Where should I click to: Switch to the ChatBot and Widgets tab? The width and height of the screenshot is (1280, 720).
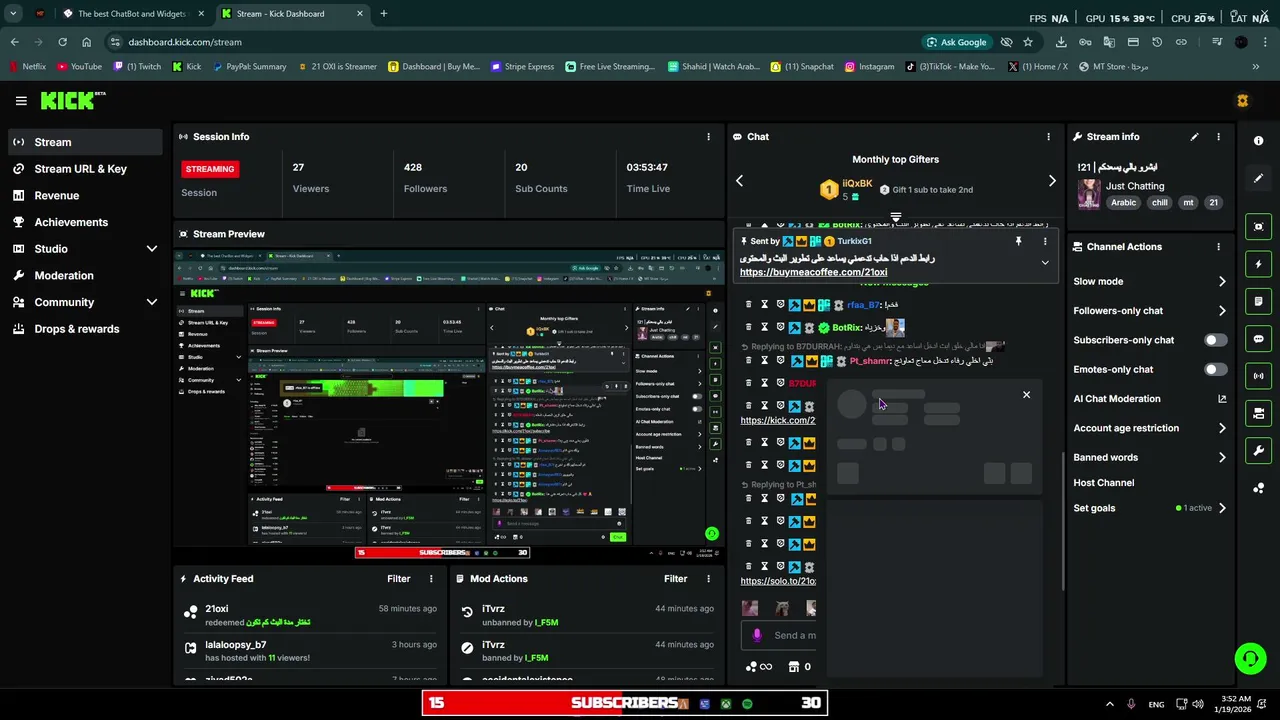point(133,14)
